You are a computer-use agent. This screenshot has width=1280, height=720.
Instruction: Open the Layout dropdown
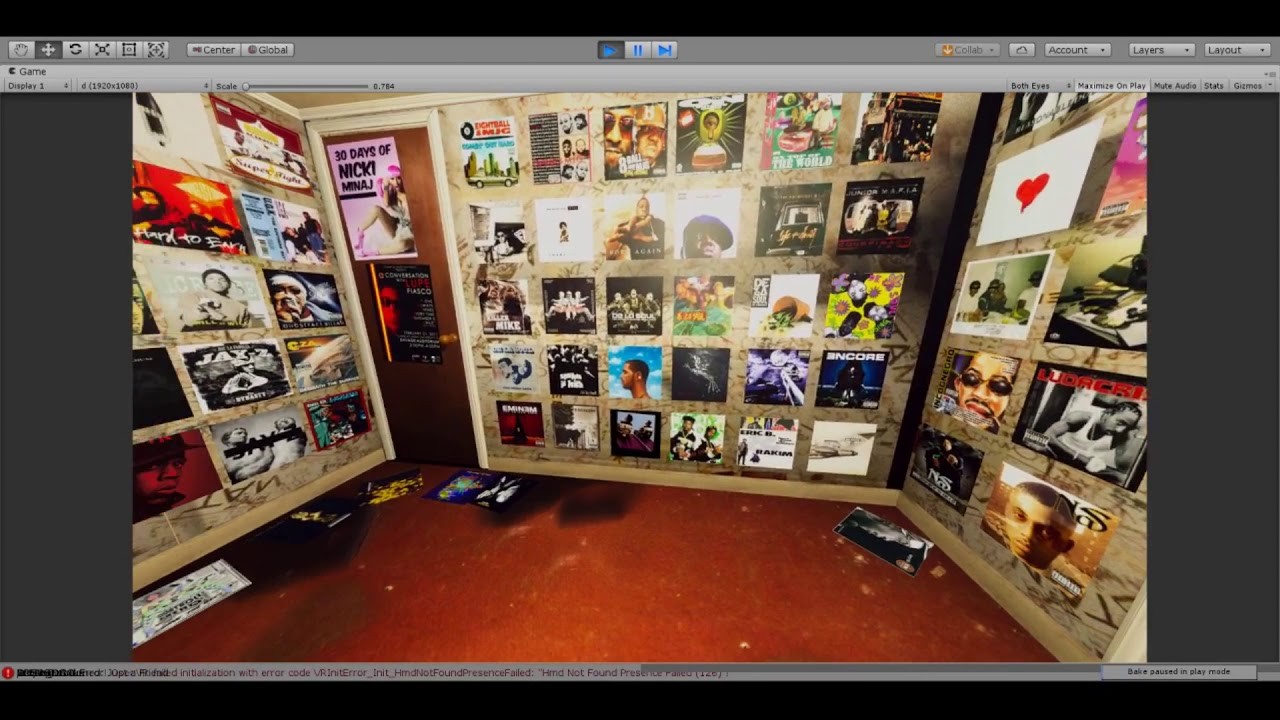[1236, 50]
